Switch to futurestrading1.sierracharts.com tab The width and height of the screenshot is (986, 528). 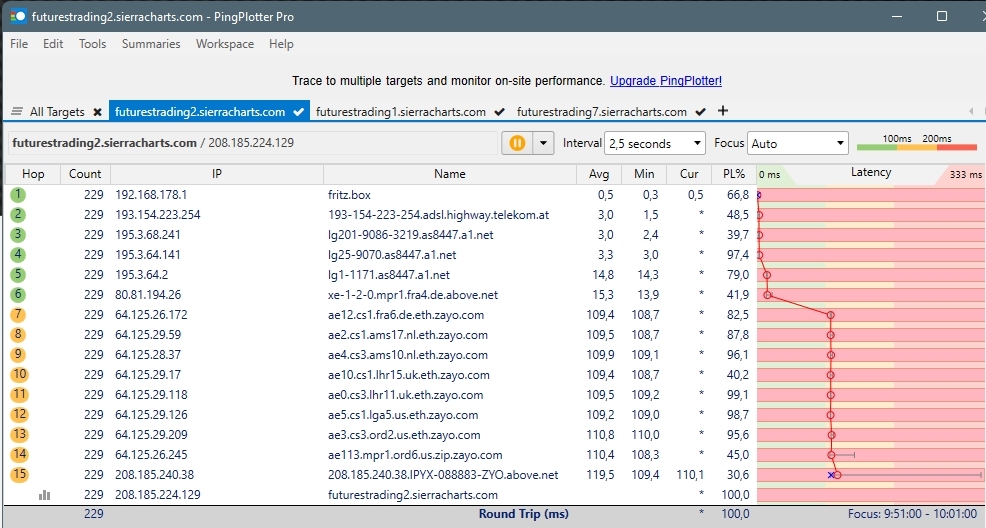coord(401,112)
